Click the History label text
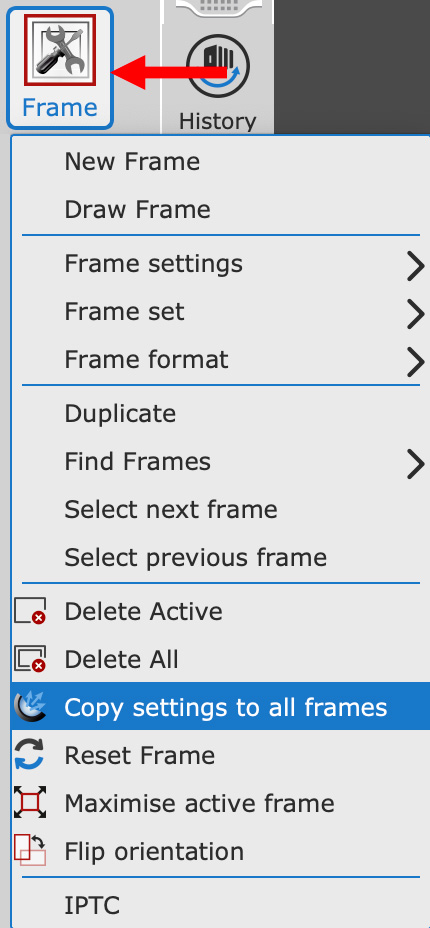The height and width of the screenshot is (928, 430). pyautogui.click(x=218, y=122)
